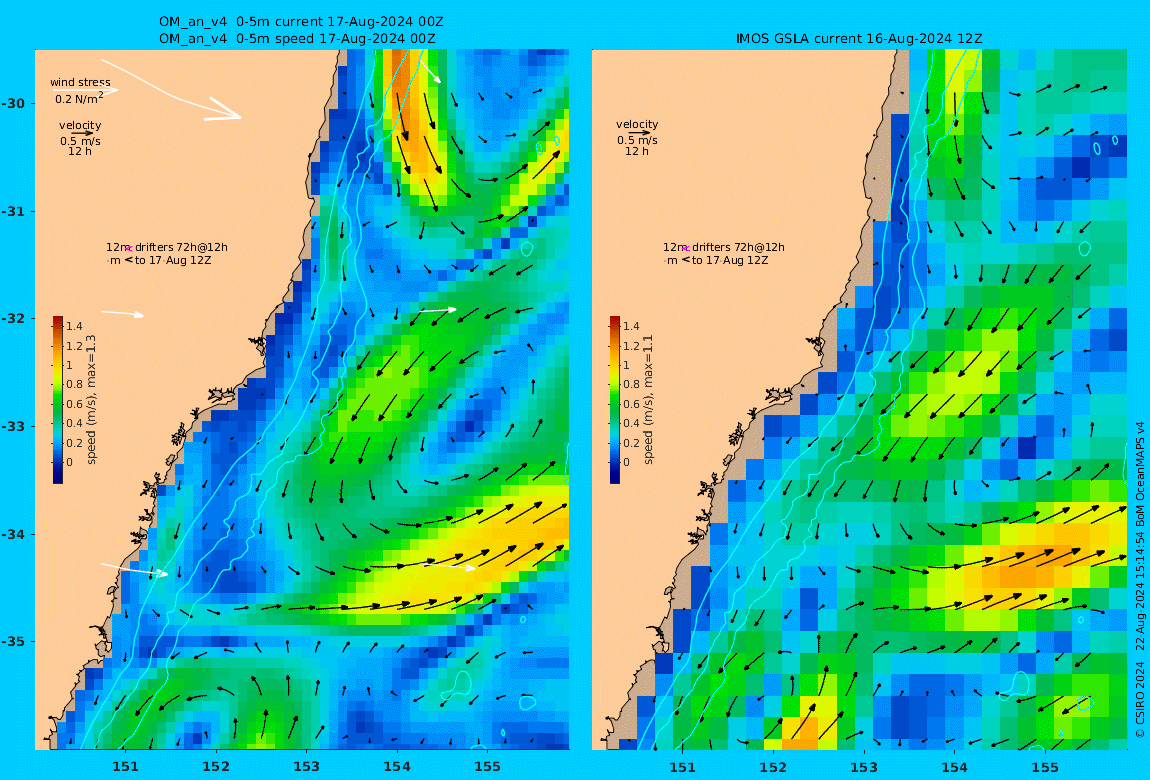Click the '0.8' tick on the left color bar
1150x780 pixels.
point(74,384)
